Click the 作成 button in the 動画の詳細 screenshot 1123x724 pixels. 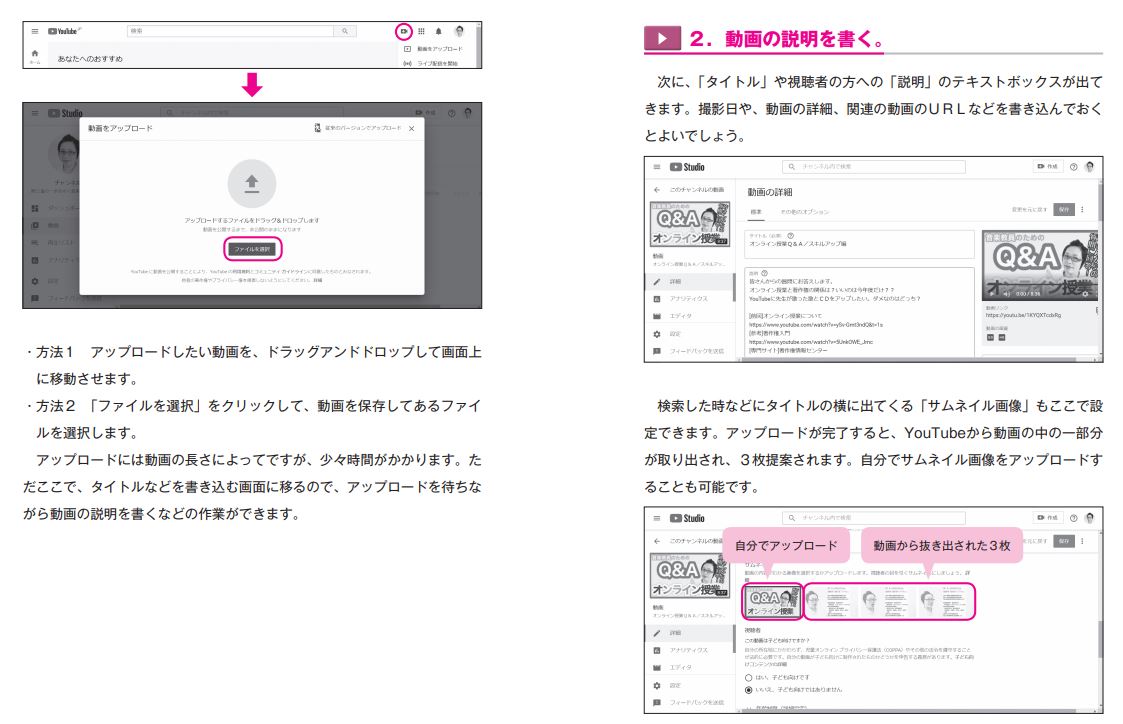pyautogui.click(x=1047, y=167)
